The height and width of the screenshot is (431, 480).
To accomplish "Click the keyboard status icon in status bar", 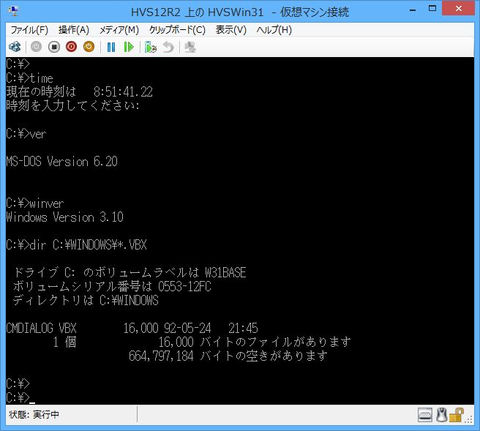I will coord(425,415).
